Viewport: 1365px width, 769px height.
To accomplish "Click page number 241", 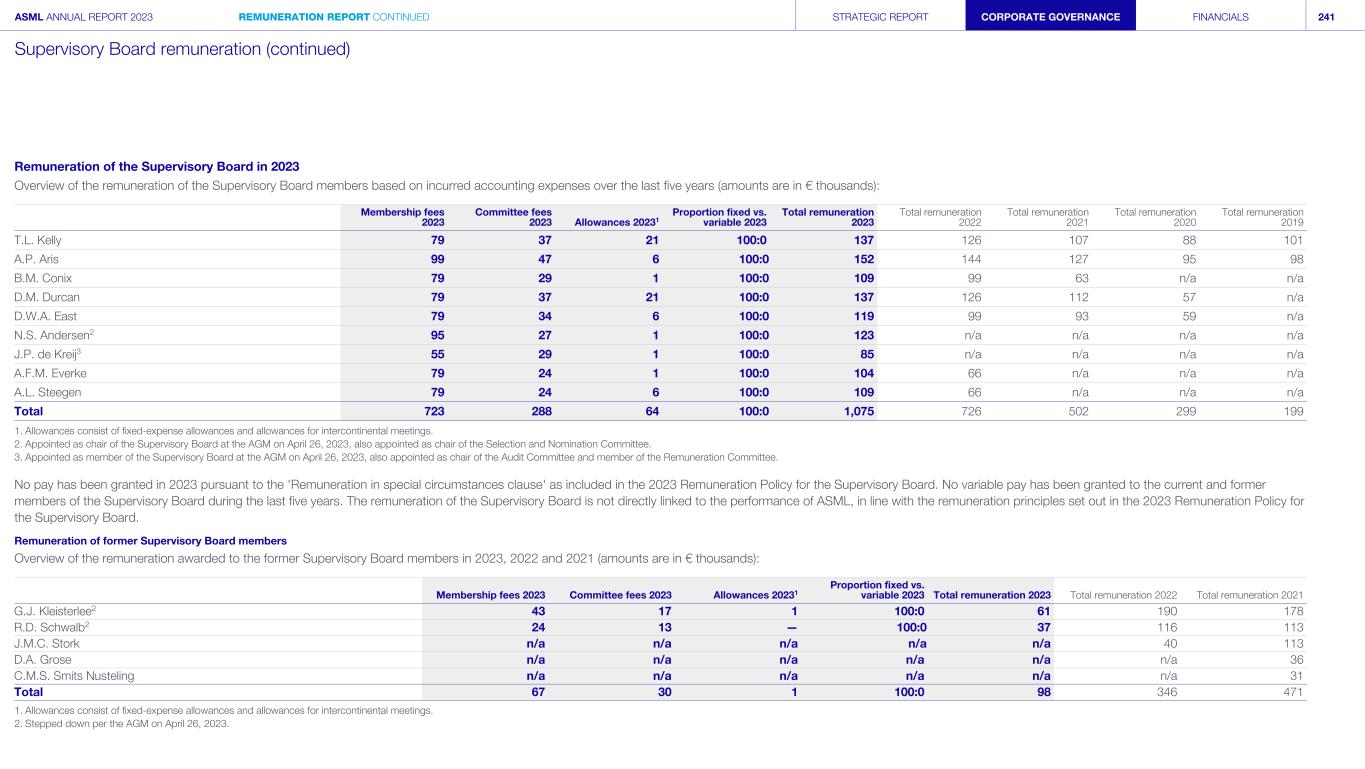I will click(1326, 17).
